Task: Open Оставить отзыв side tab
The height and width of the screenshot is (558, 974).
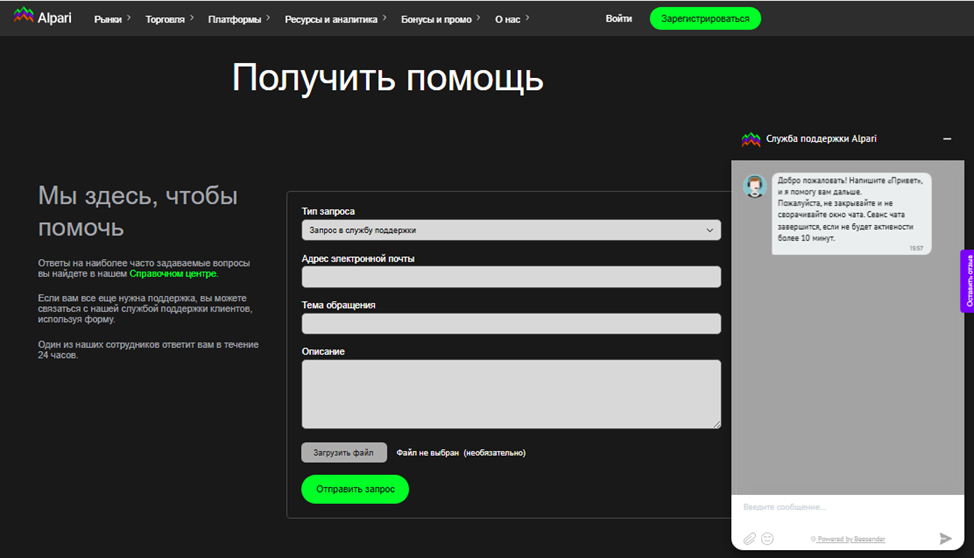Action: tap(967, 281)
